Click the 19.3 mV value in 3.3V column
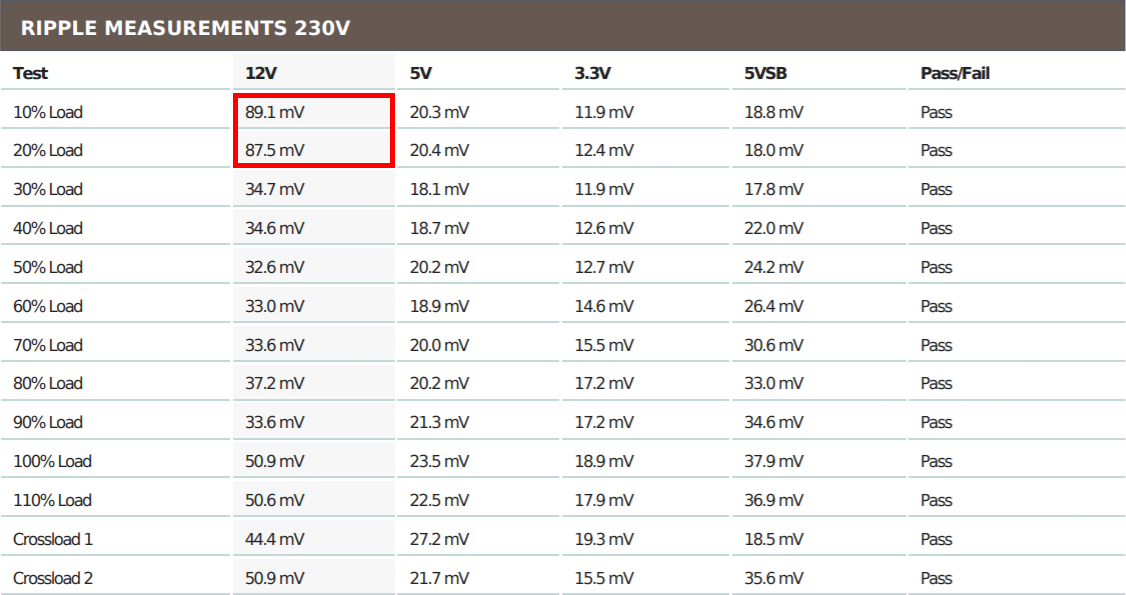Image resolution: width=1126 pixels, height=595 pixels. pyautogui.click(x=604, y=540)
